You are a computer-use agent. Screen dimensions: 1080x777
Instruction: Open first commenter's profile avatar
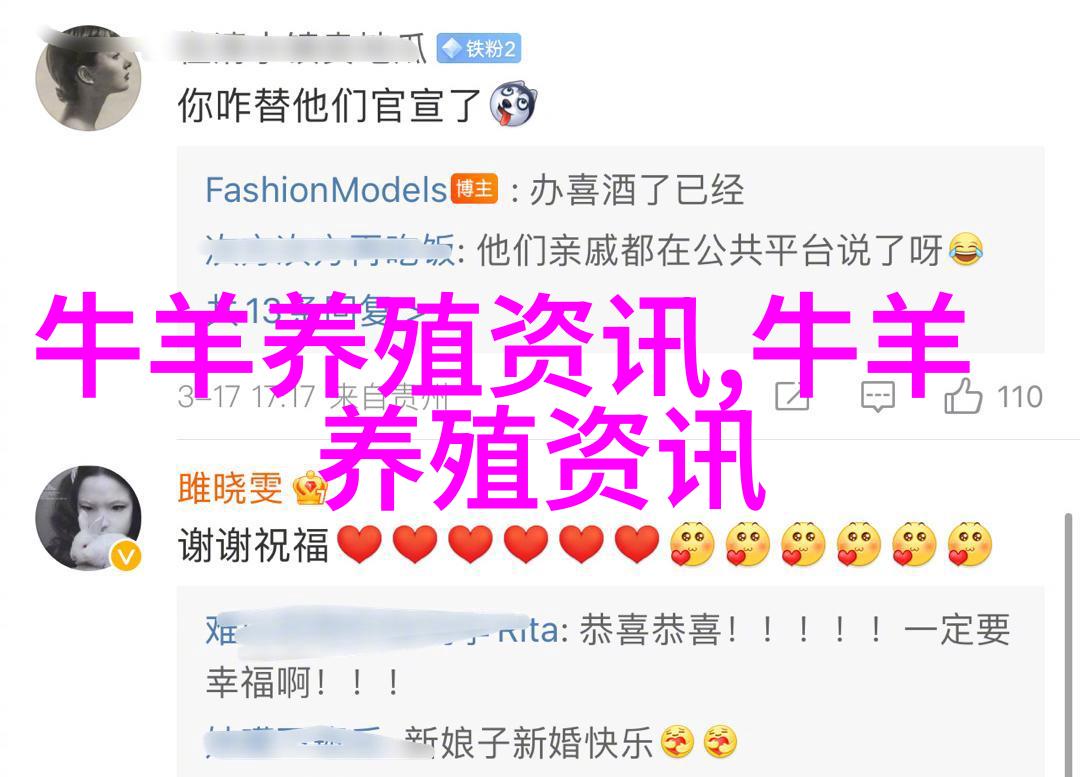pyautogui.click(x=88, y=78)
